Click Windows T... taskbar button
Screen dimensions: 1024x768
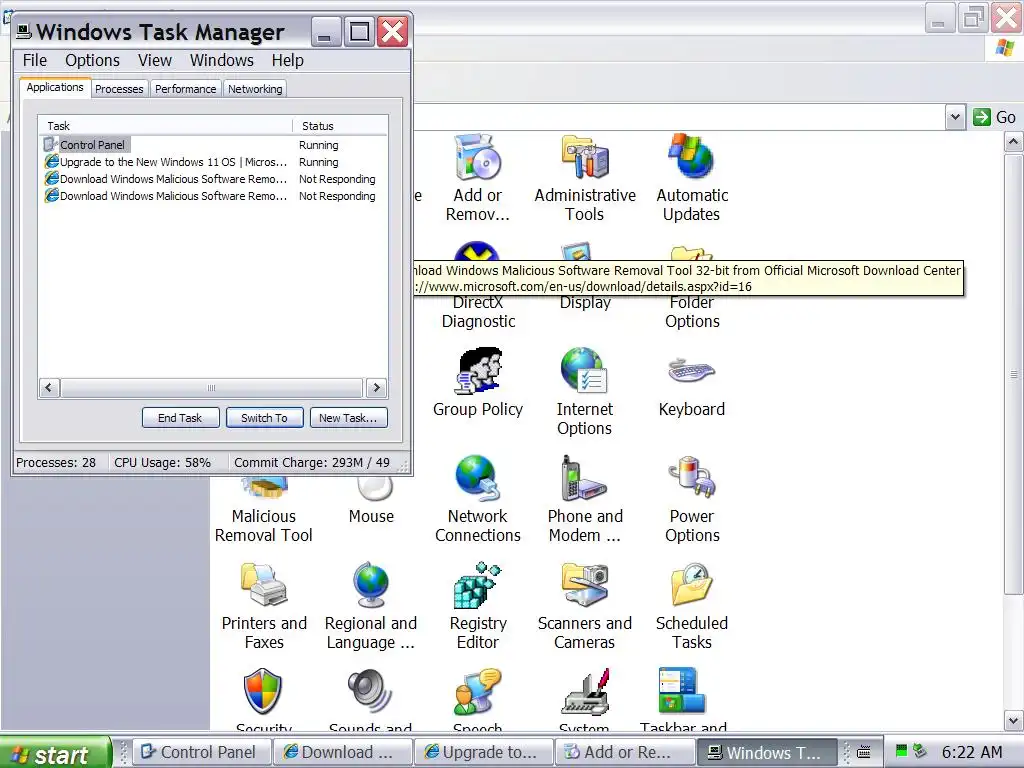click(x=767, y=752)
